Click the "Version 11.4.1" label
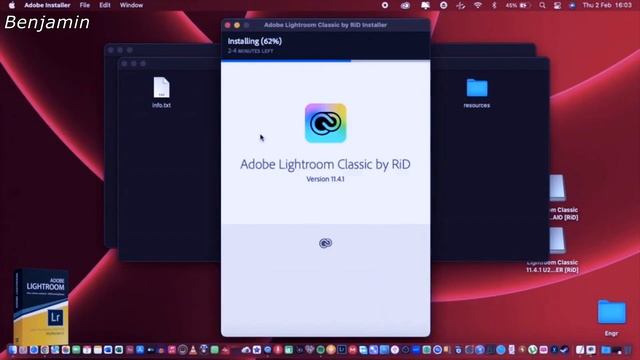Viewport: 640px width, 360px height. [325, 179]
